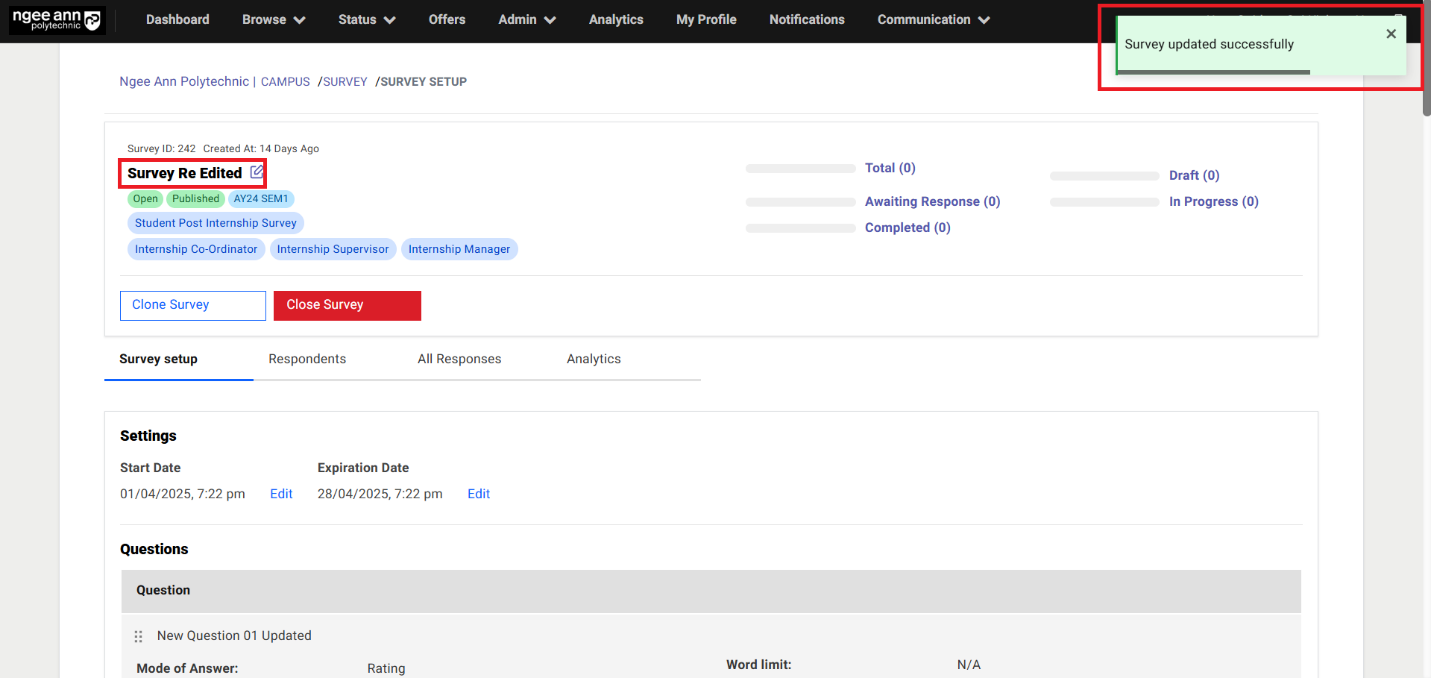Click the Internship Supervisor tag
Viewport: 1431px width, 678px height.
coord(333,249)
